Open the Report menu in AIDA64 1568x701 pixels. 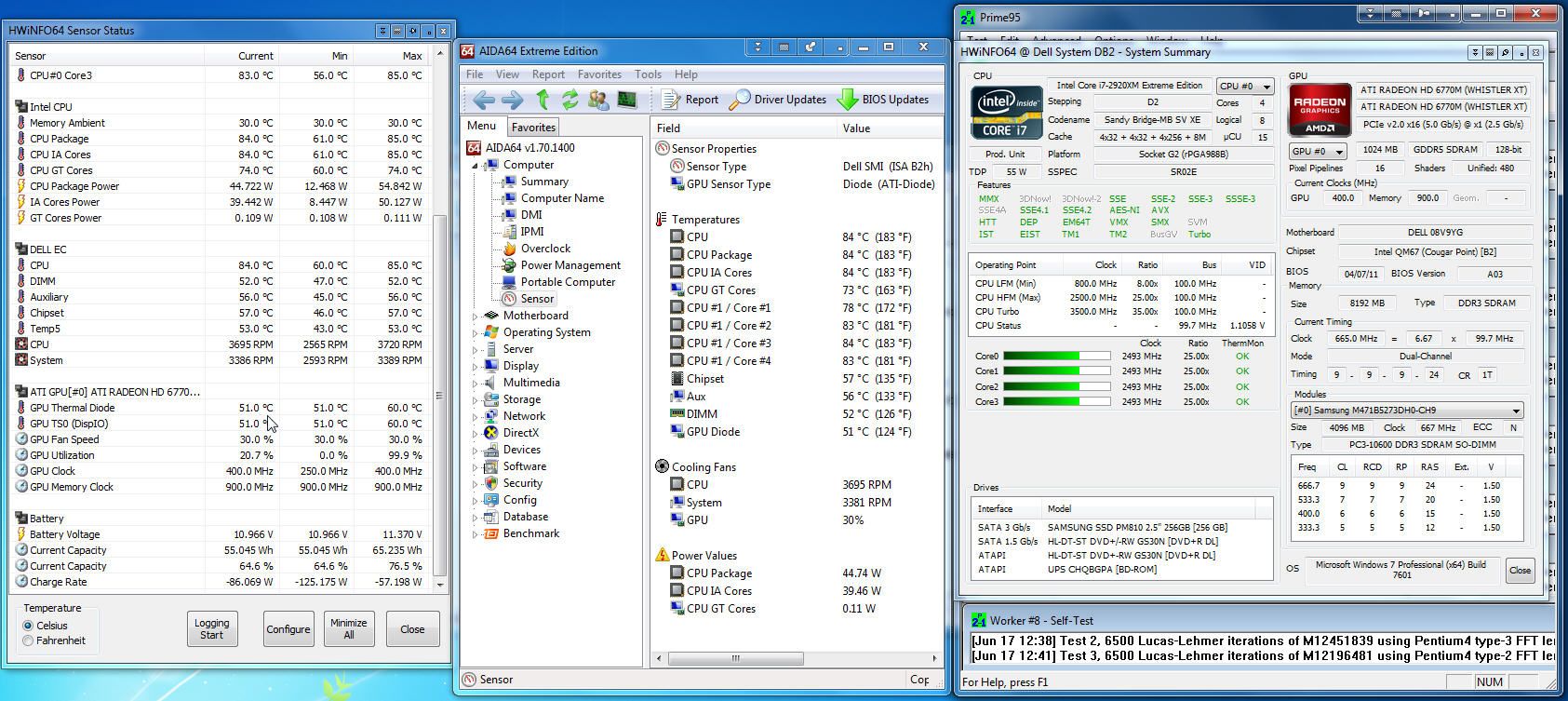point(548,74)
